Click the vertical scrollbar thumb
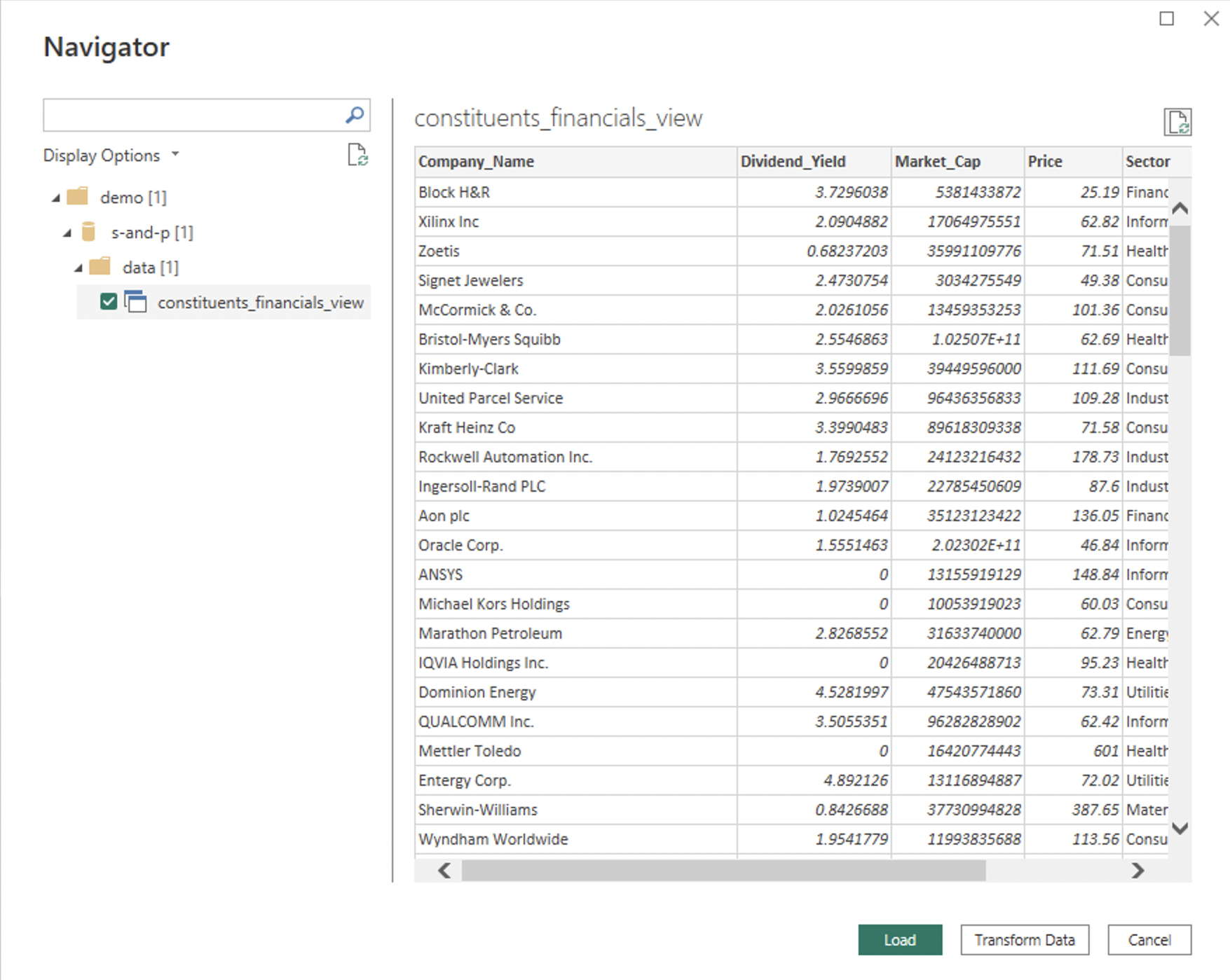This screenshot has height=980, width=1230. (1180, 291)
